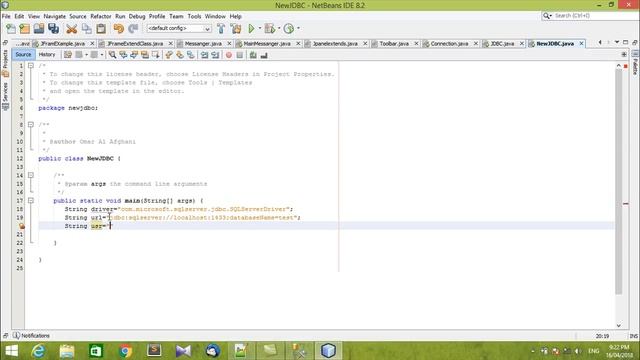Toggle the Highlight Search icon
The width and height of the screenshot is (640, 360).
[x=144, y=55]
